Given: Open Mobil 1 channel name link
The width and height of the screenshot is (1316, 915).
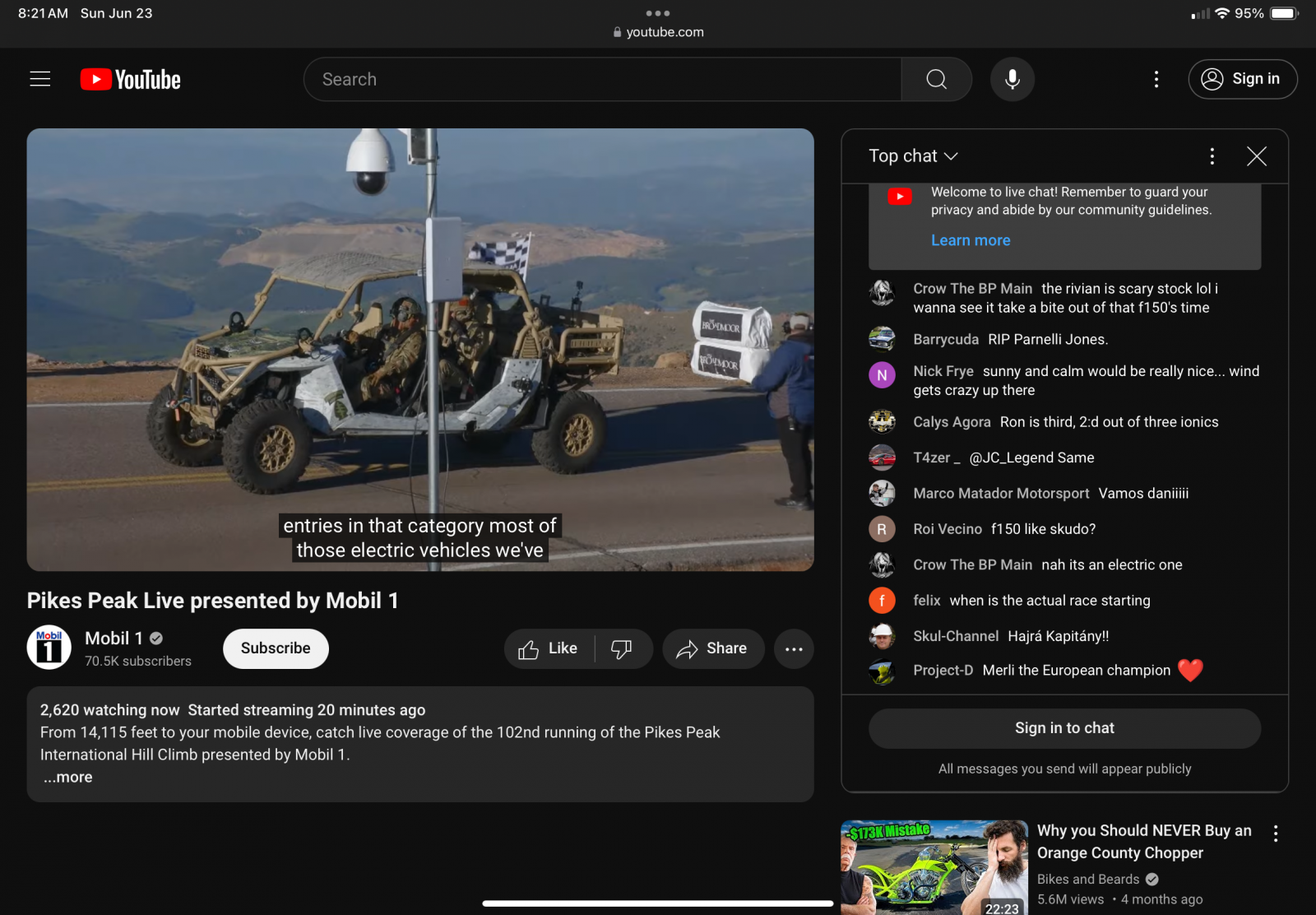Looking at the screenshot, I should tap(114, 639).
